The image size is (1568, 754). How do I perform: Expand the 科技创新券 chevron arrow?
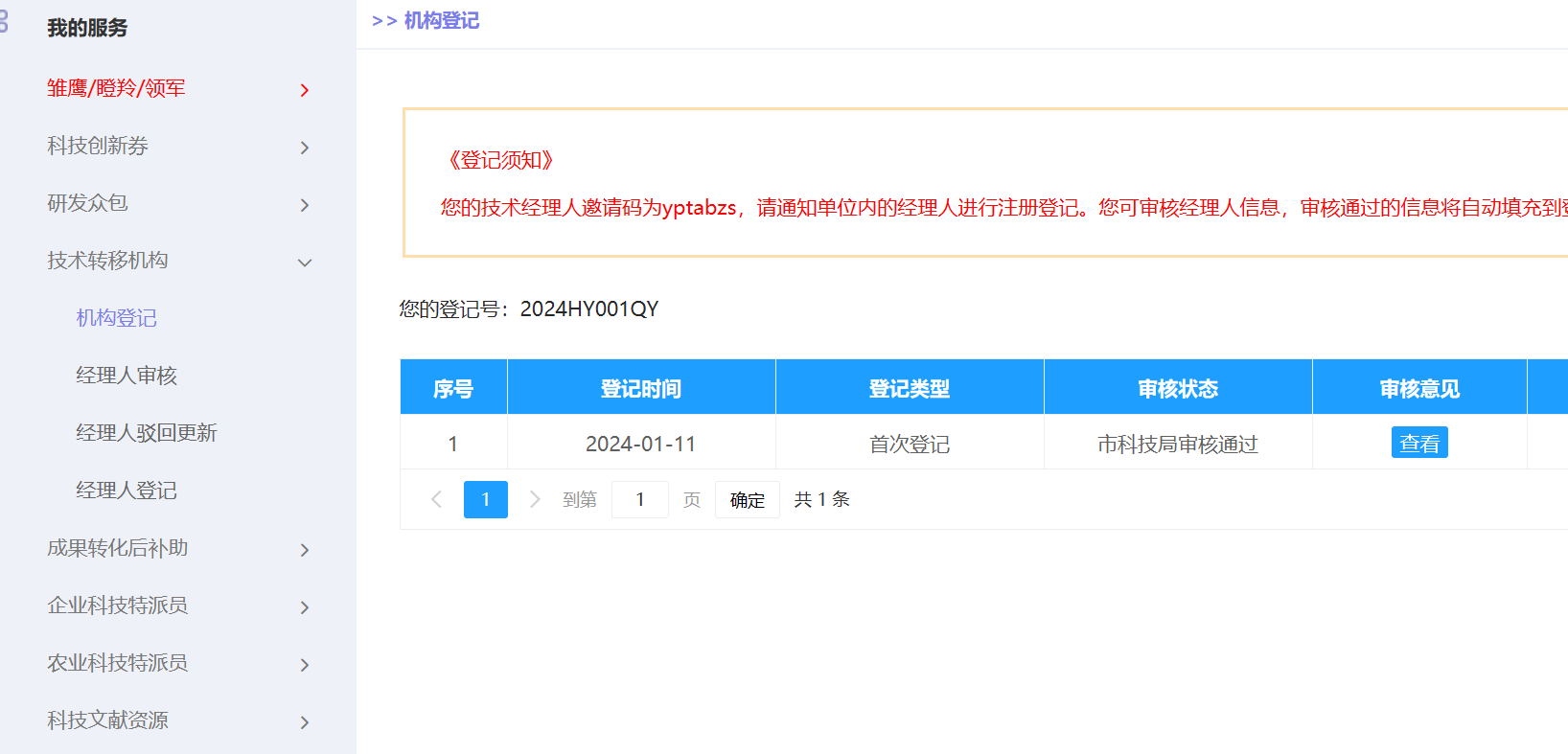(305, 148)
